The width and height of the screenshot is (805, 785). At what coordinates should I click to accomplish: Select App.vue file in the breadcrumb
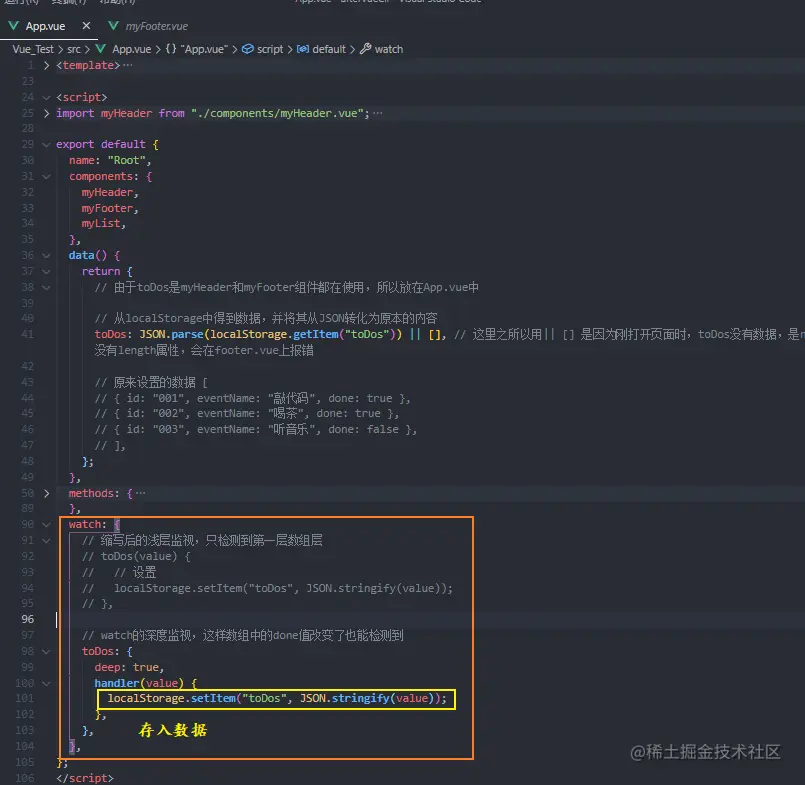click(x=131, y=49)
